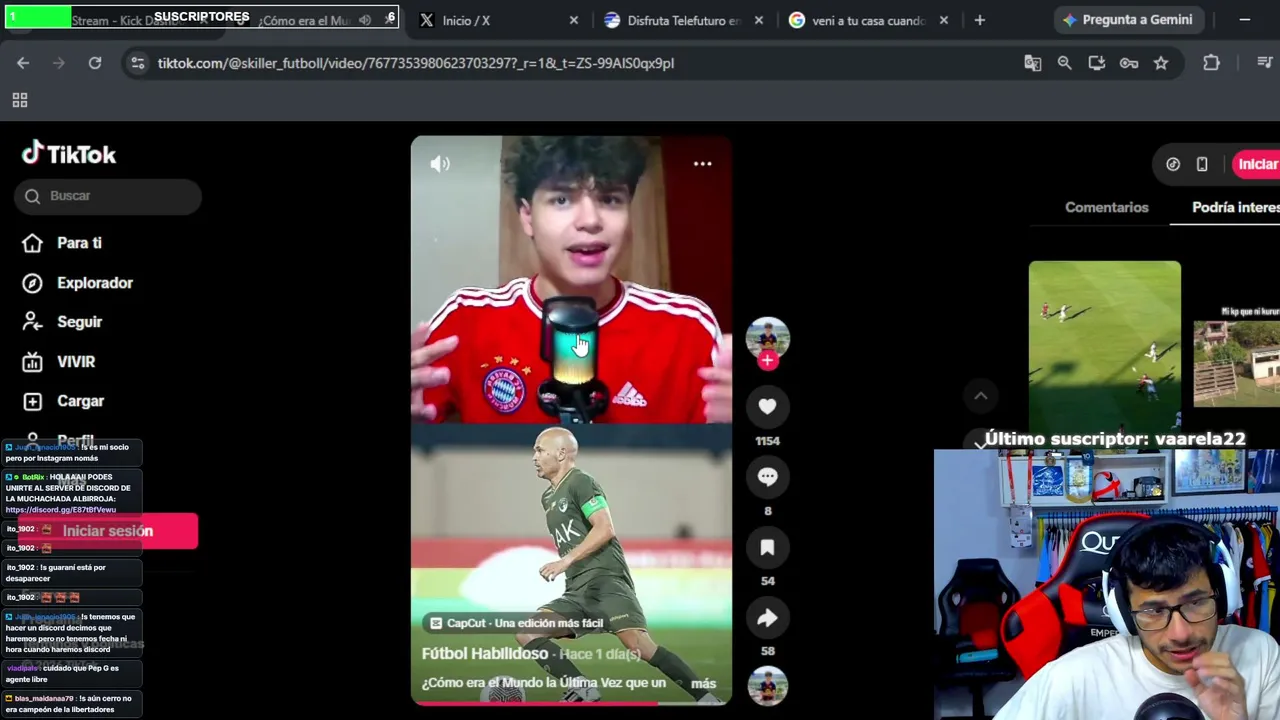This screenshot has height=720, width=1280.
Task: Bookmark this page with the star icon
Action: tap(1161, 63)
